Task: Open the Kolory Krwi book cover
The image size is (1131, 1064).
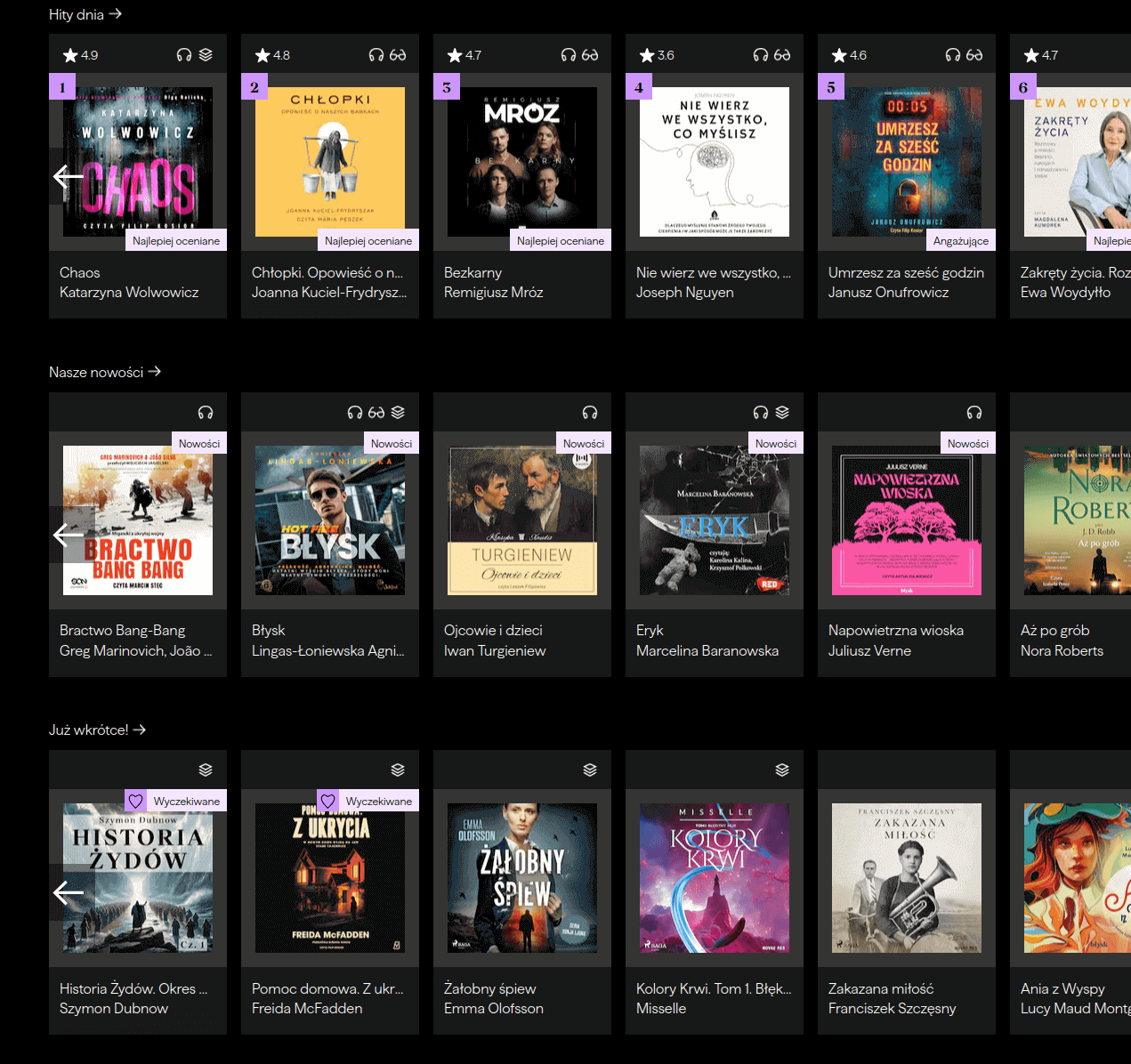Action: click(714, 878)
